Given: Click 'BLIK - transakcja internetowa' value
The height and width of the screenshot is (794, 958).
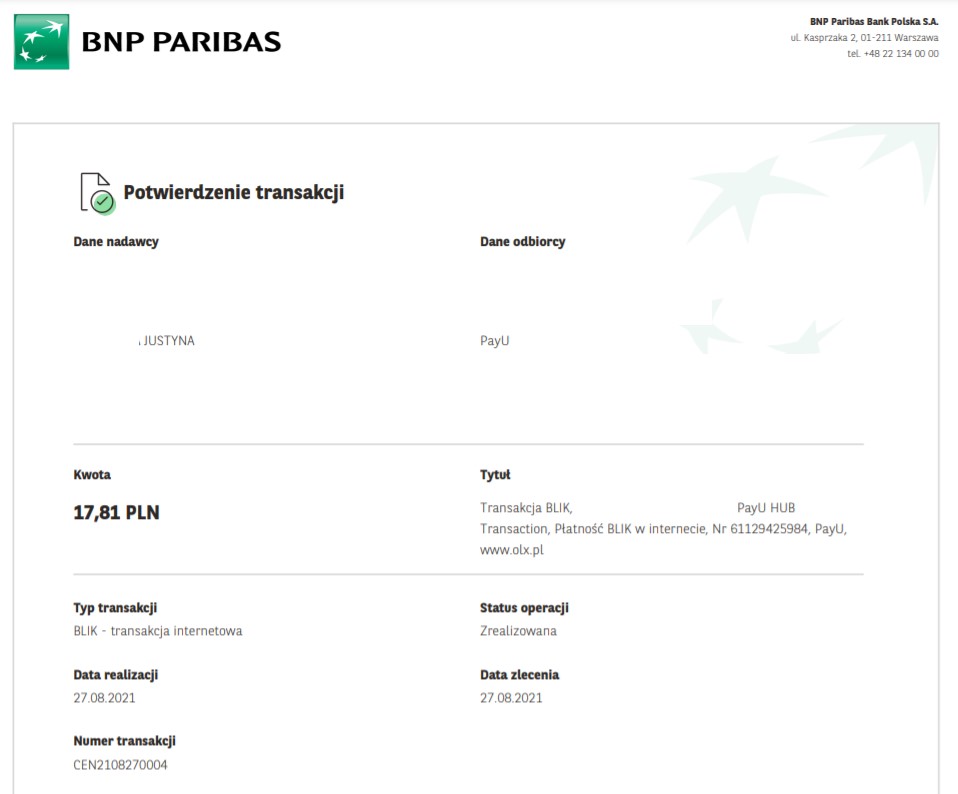Looking at the screenshot, I should [x=158, y=631].
